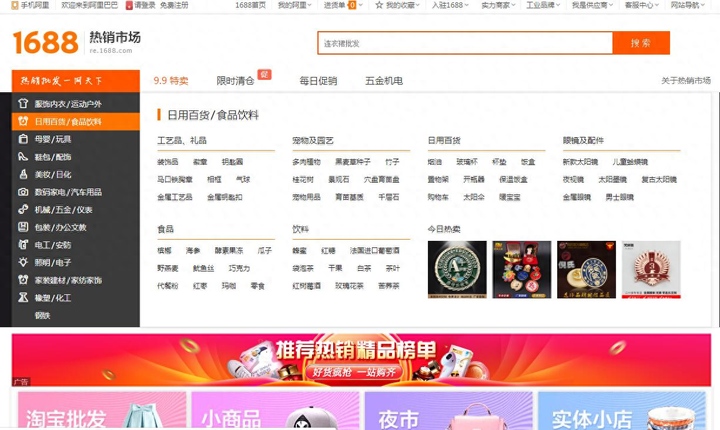This screenshot has height=430, width=720.
Task: Click the socket icon for 电工/安防
Action: click(x=23, y=244)
